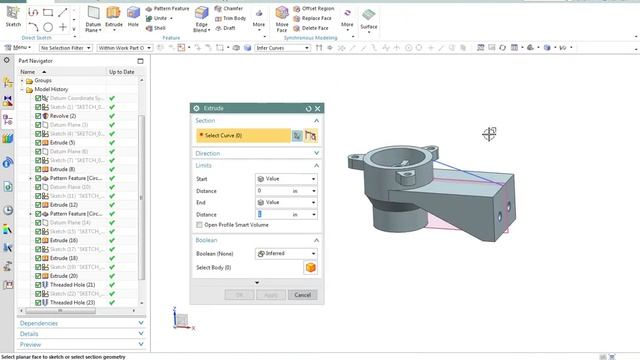Click the Select Body cube icon
This screenshot has width=640, height=360.
click(x=311, y=268)
